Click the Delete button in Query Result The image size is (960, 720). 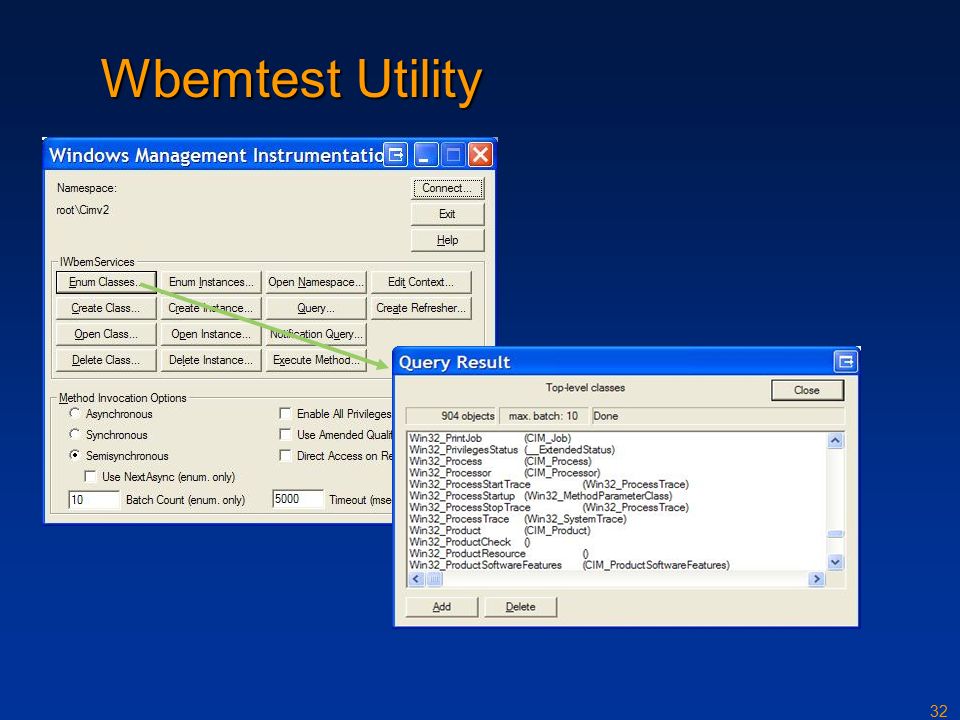point(520,607)
